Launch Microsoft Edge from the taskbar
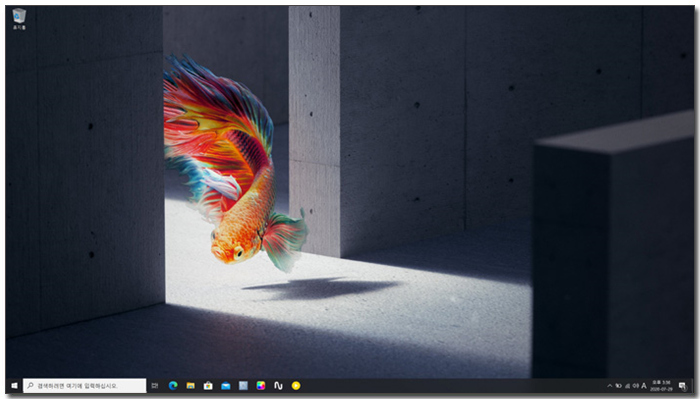Viewport: 700px width, 399px height. pos(173,386)
